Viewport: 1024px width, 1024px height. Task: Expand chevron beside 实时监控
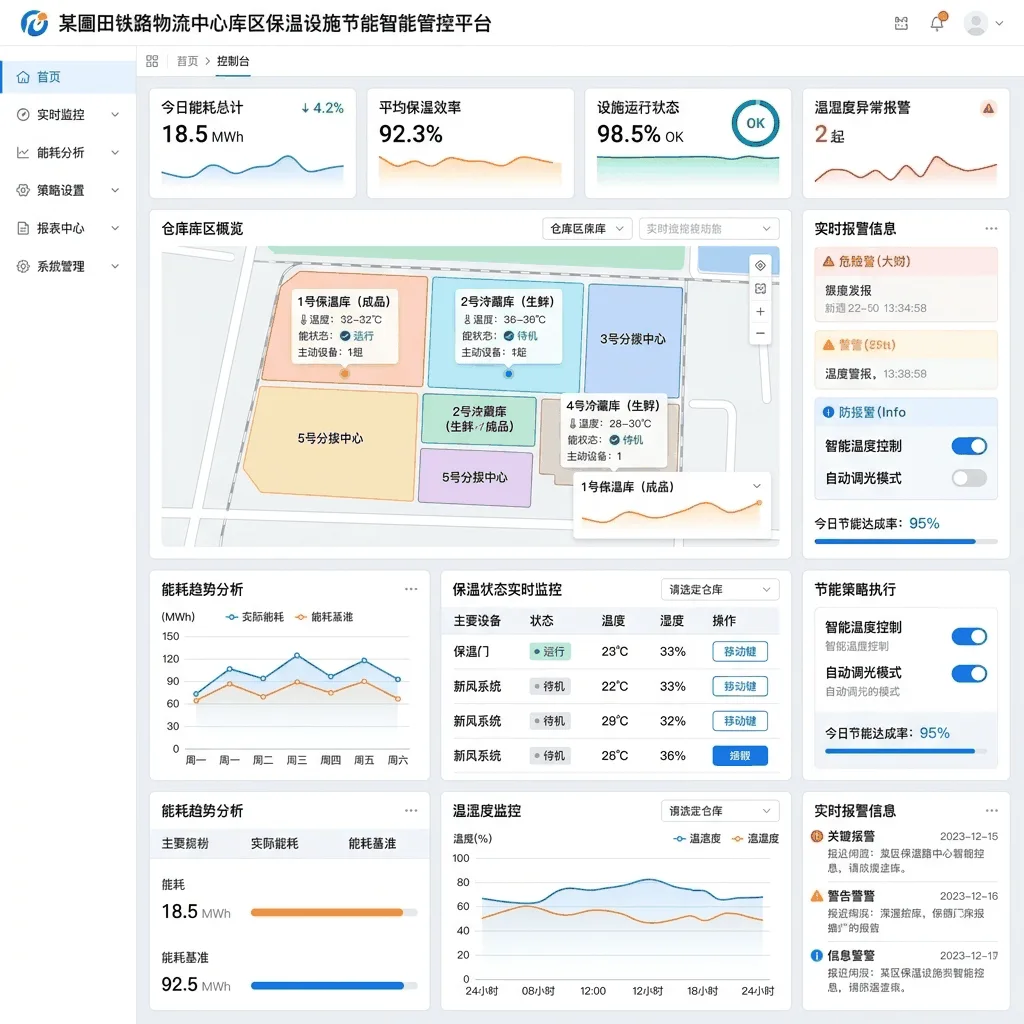[115, 115]
